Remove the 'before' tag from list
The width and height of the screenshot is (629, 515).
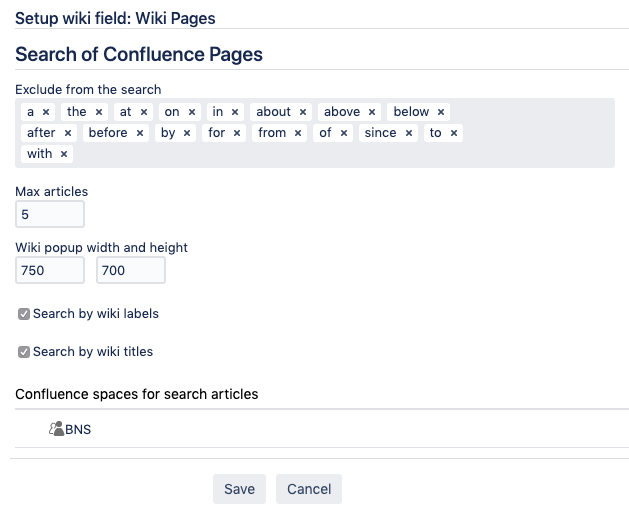140,133
